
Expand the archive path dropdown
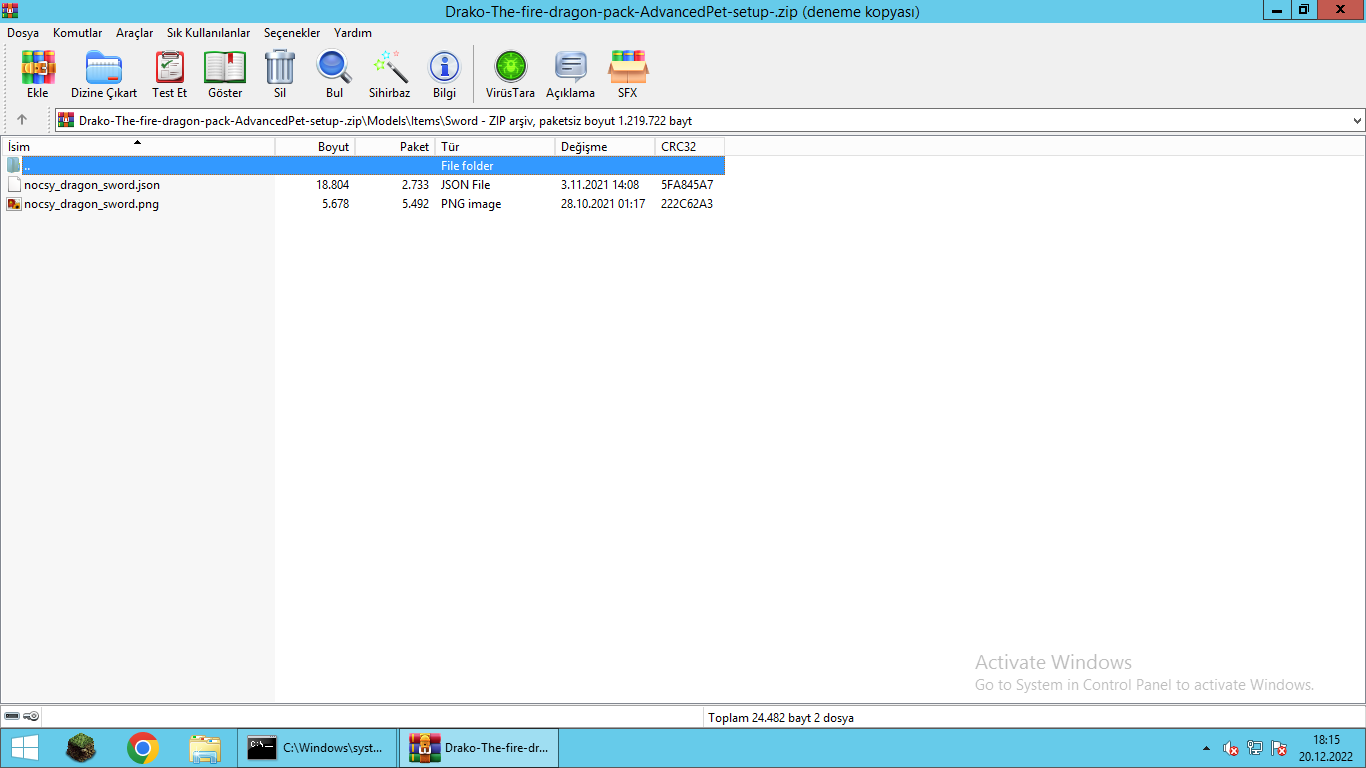click(1357, 120)
